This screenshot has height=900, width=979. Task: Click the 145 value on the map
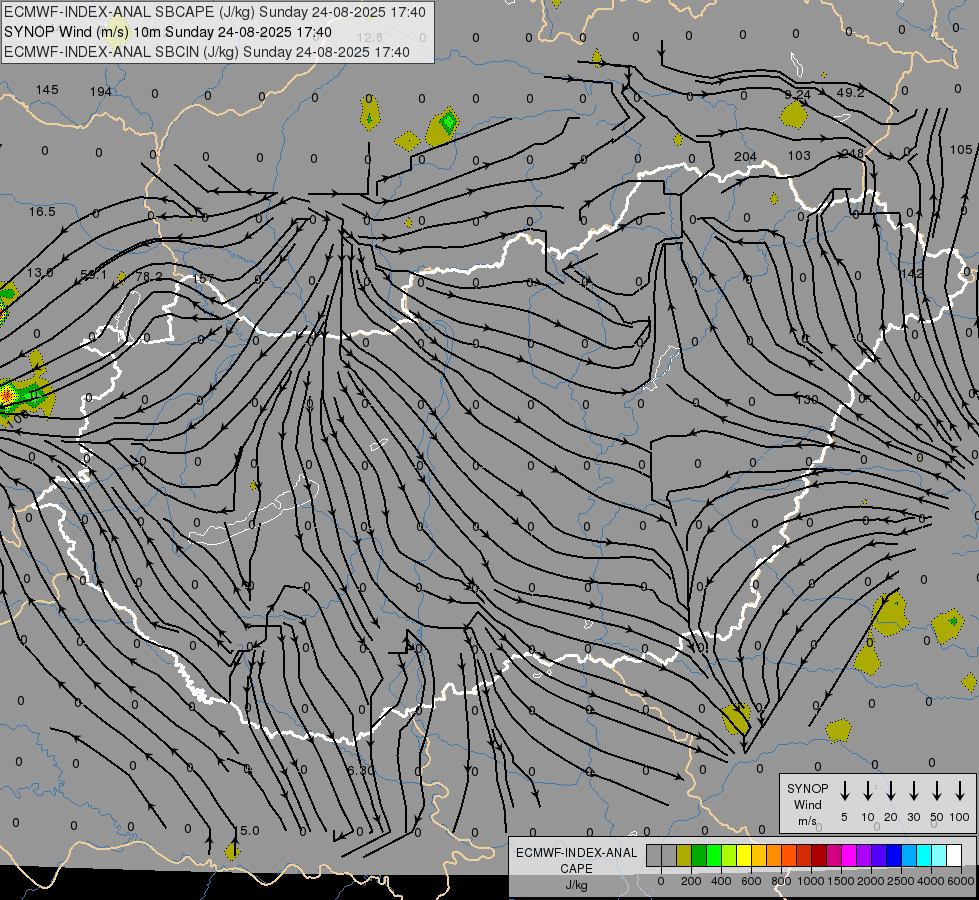[47, 89]
